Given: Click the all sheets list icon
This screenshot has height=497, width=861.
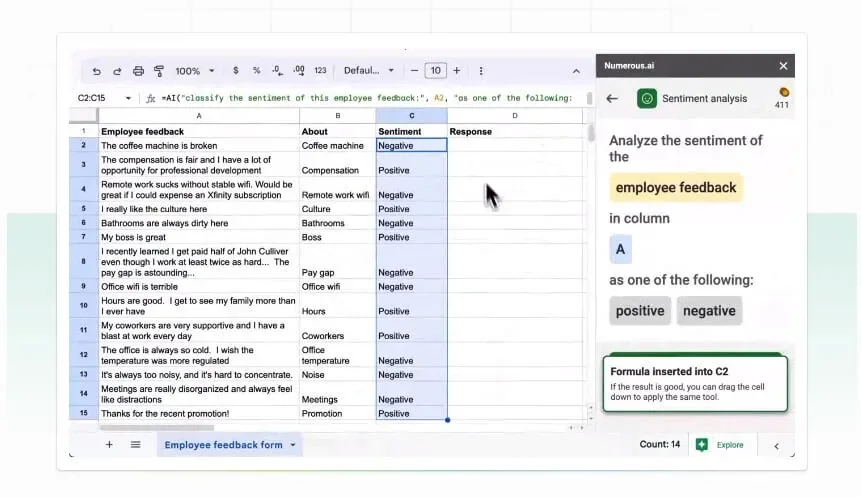Looking at the screenshot, I should pyautogui.click(x=135, y=445).
